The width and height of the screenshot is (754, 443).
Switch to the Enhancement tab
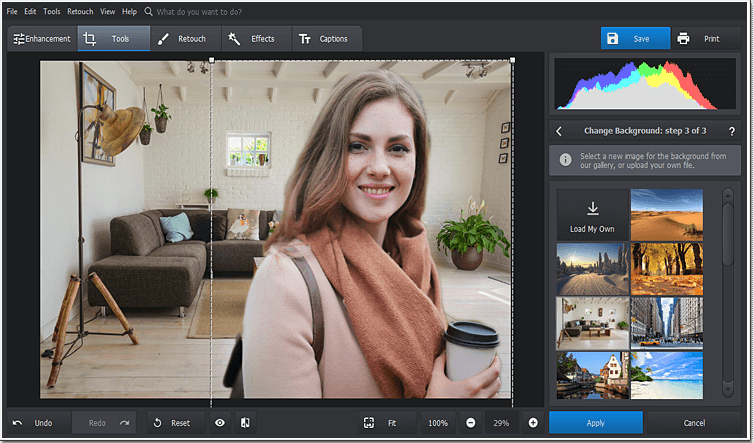42,38
